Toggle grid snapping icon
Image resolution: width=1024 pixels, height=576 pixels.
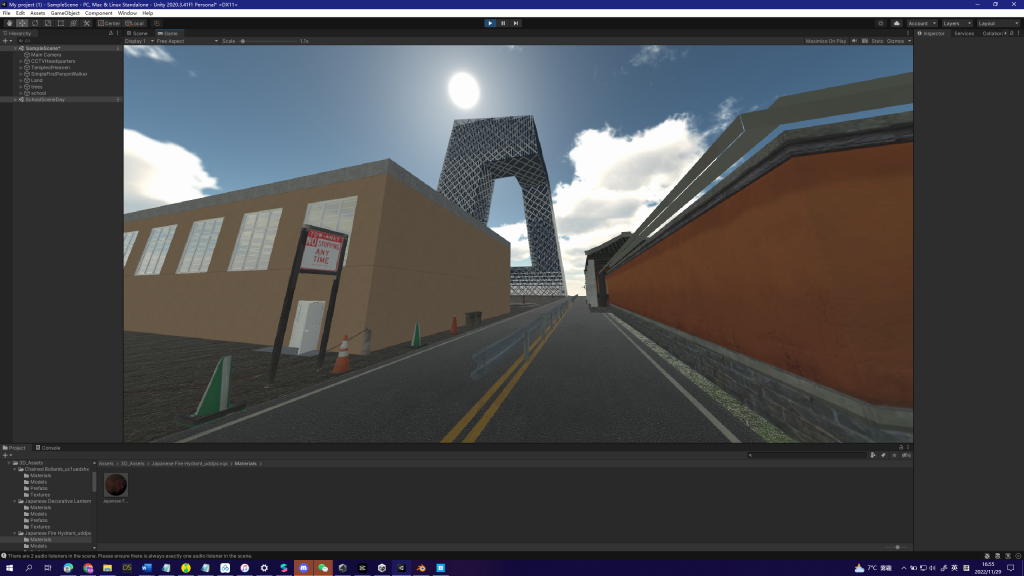157,23
